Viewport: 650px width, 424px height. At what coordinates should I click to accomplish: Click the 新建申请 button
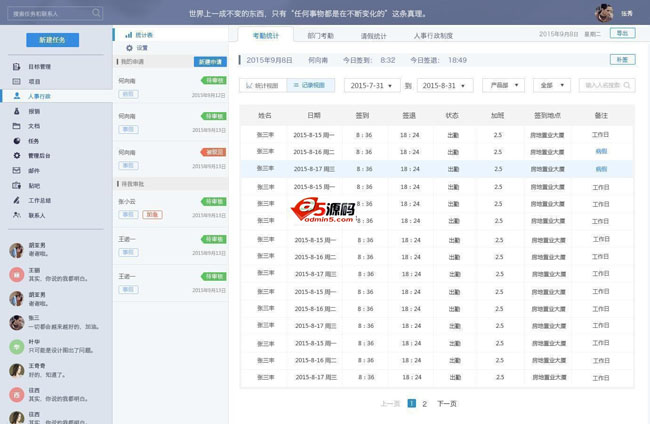coord(210,62)
